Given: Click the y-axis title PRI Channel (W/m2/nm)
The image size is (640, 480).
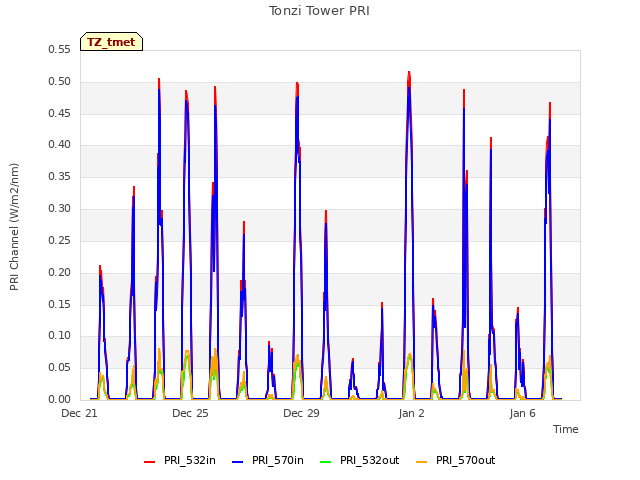Looking at the screenshot, I should pos(14,227).
